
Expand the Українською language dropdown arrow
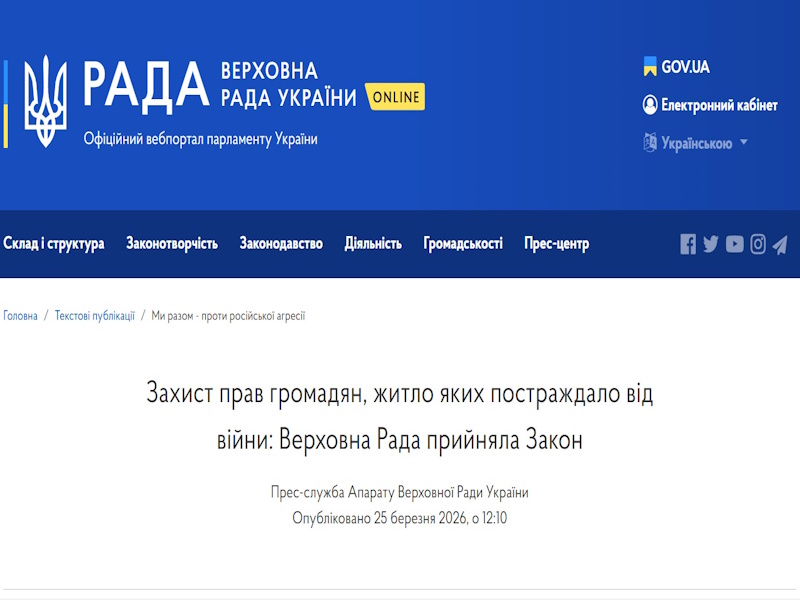pyautogui.click(x=744, y=142)
